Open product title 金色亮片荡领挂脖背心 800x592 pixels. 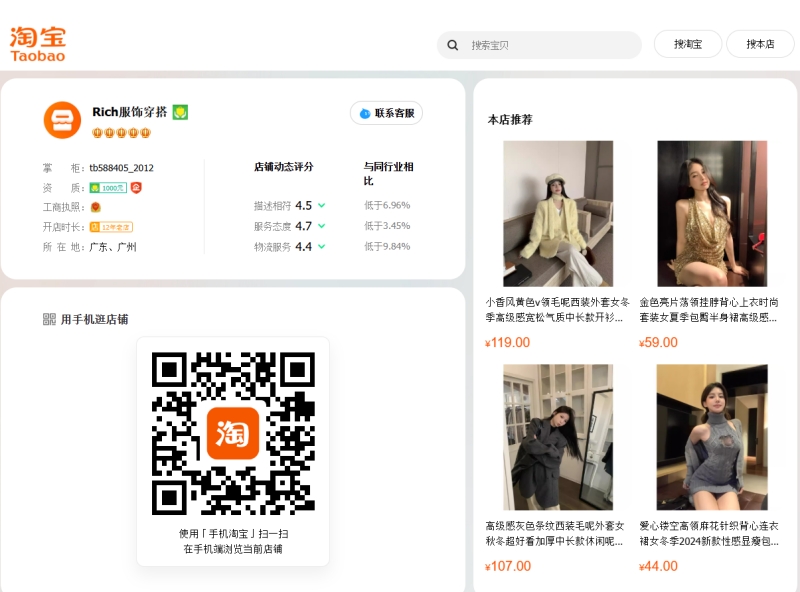click(709, 310)
